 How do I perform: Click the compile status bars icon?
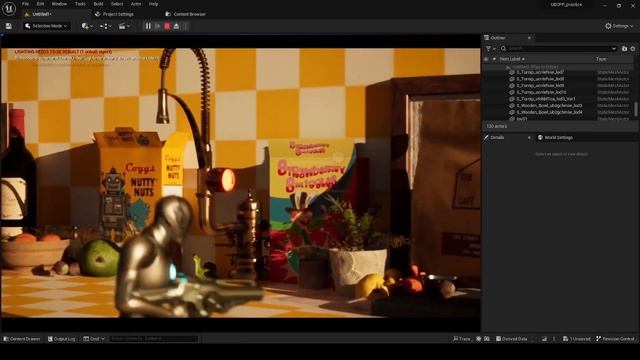(x=544, y=339)
